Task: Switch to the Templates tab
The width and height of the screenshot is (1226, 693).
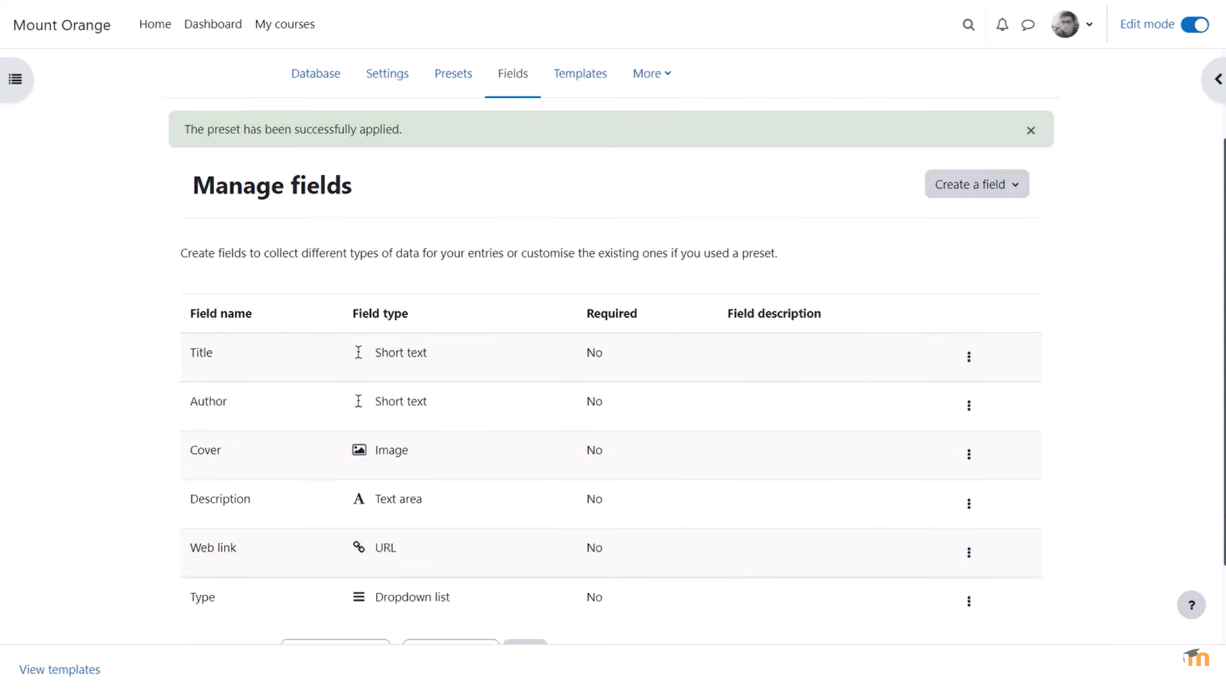Action: 580,74
